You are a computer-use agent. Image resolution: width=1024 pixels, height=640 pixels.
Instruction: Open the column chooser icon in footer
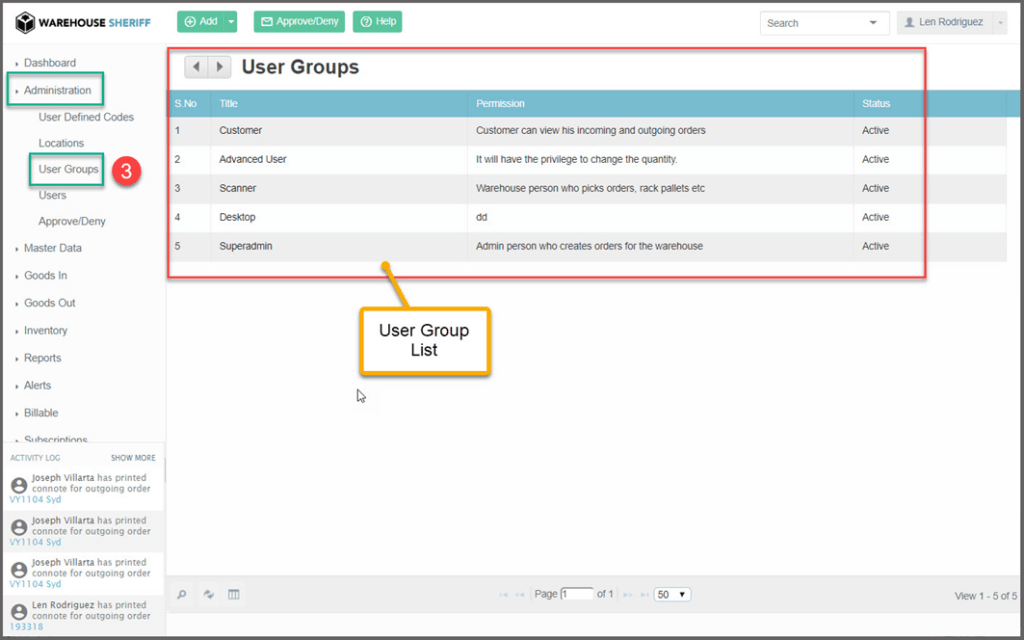(234, 595)
